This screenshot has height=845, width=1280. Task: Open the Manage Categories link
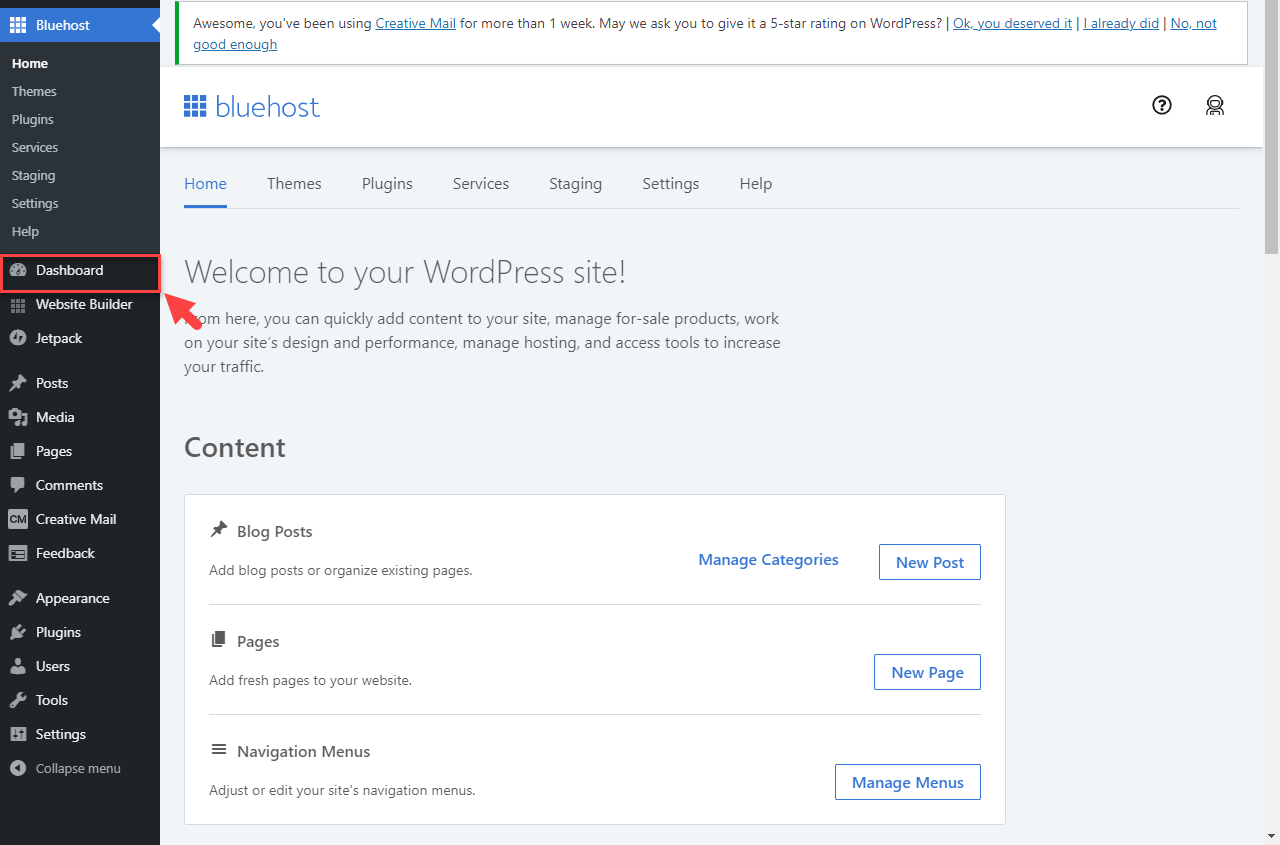point(768,560)
